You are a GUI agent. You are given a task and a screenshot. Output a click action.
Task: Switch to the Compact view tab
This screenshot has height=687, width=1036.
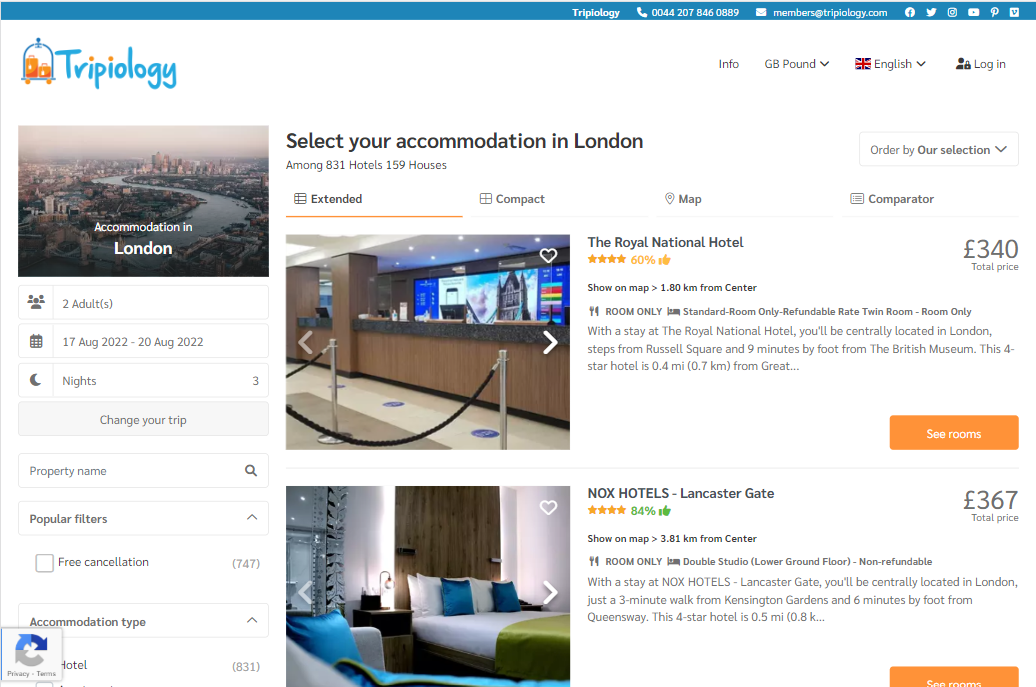click(512, 199)
